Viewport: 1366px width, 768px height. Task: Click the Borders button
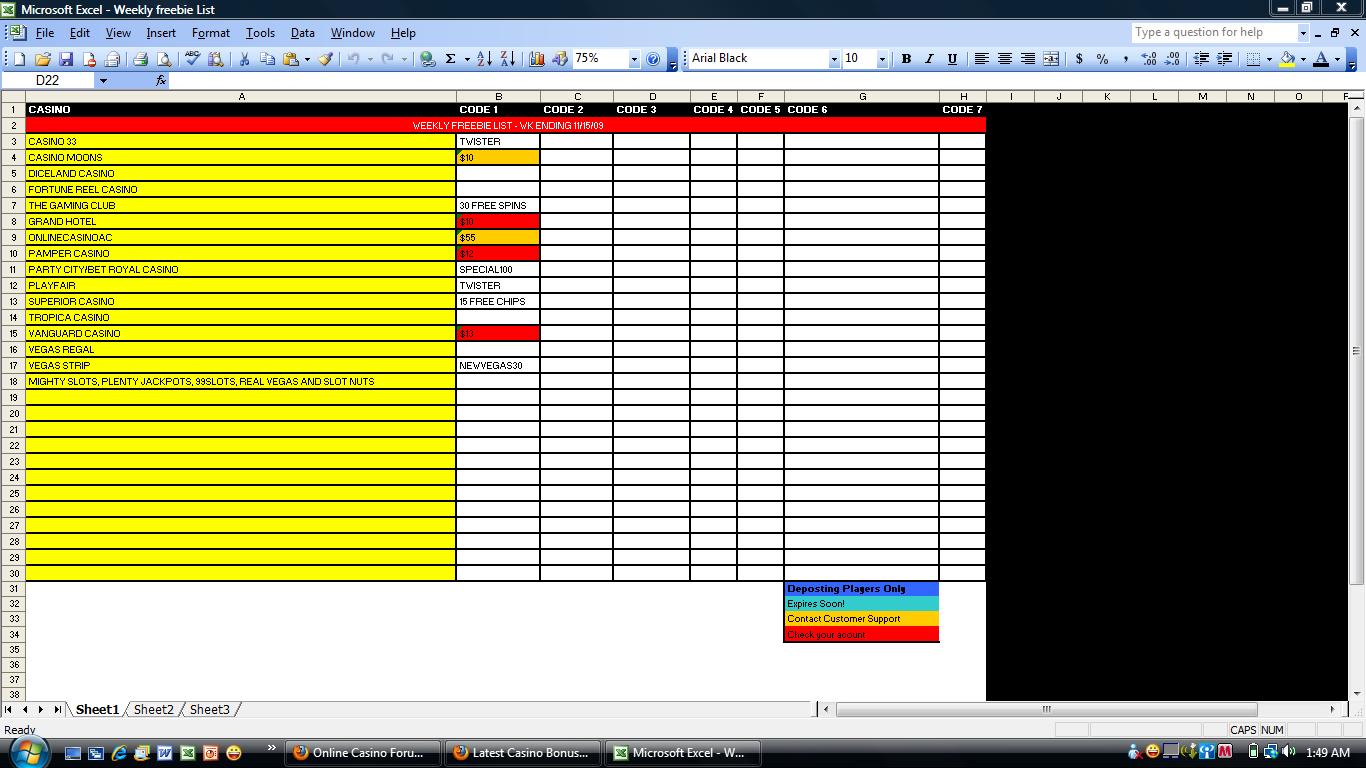pyautogui.click(x=1254, y=59)
